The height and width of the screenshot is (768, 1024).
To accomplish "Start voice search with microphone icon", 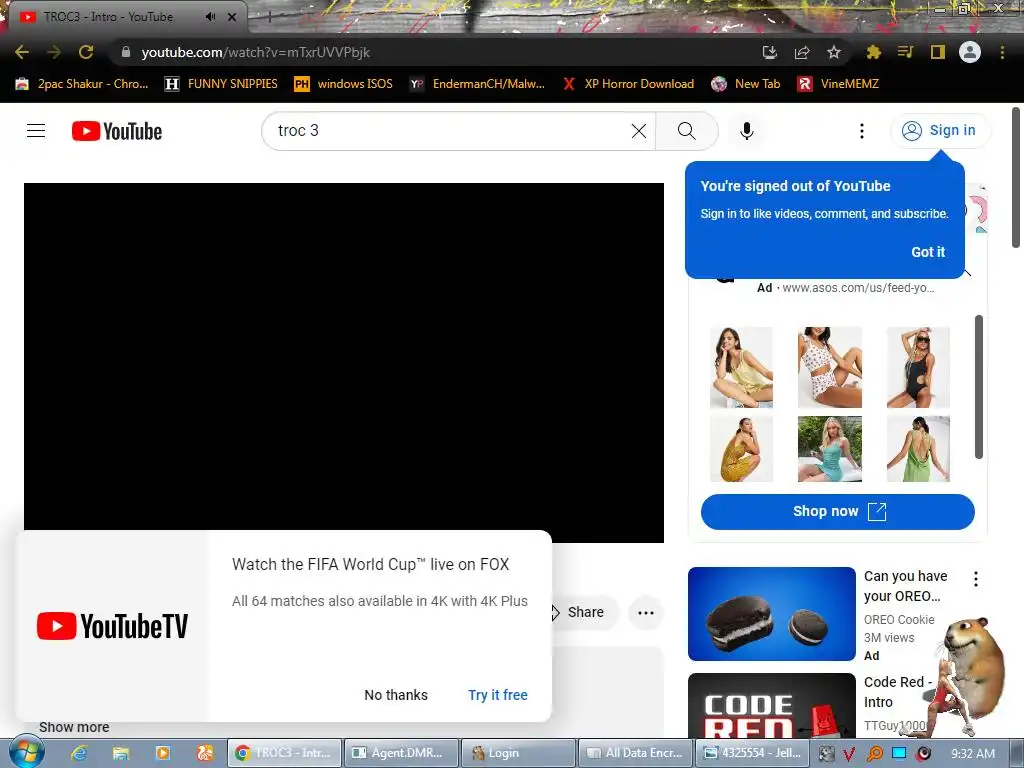I will coord(746,131).
